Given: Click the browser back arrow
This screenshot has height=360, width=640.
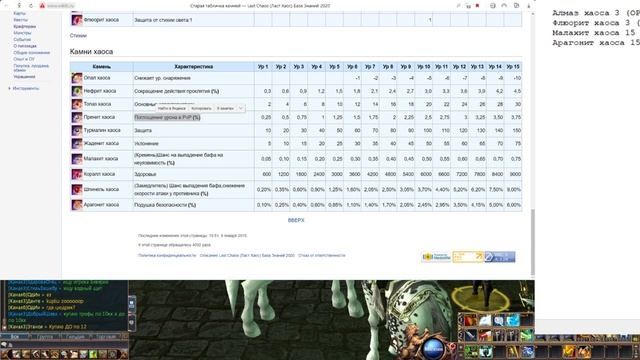Looking at the screenshot, I should (x=6, y=6).
